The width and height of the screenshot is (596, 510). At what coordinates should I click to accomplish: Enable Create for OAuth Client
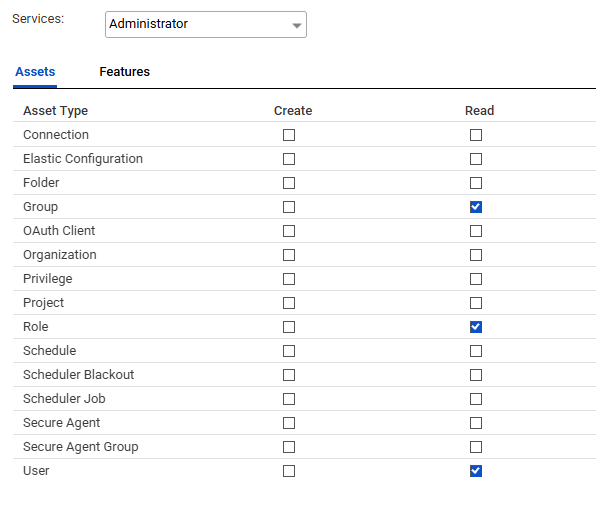tap(289, 231)
